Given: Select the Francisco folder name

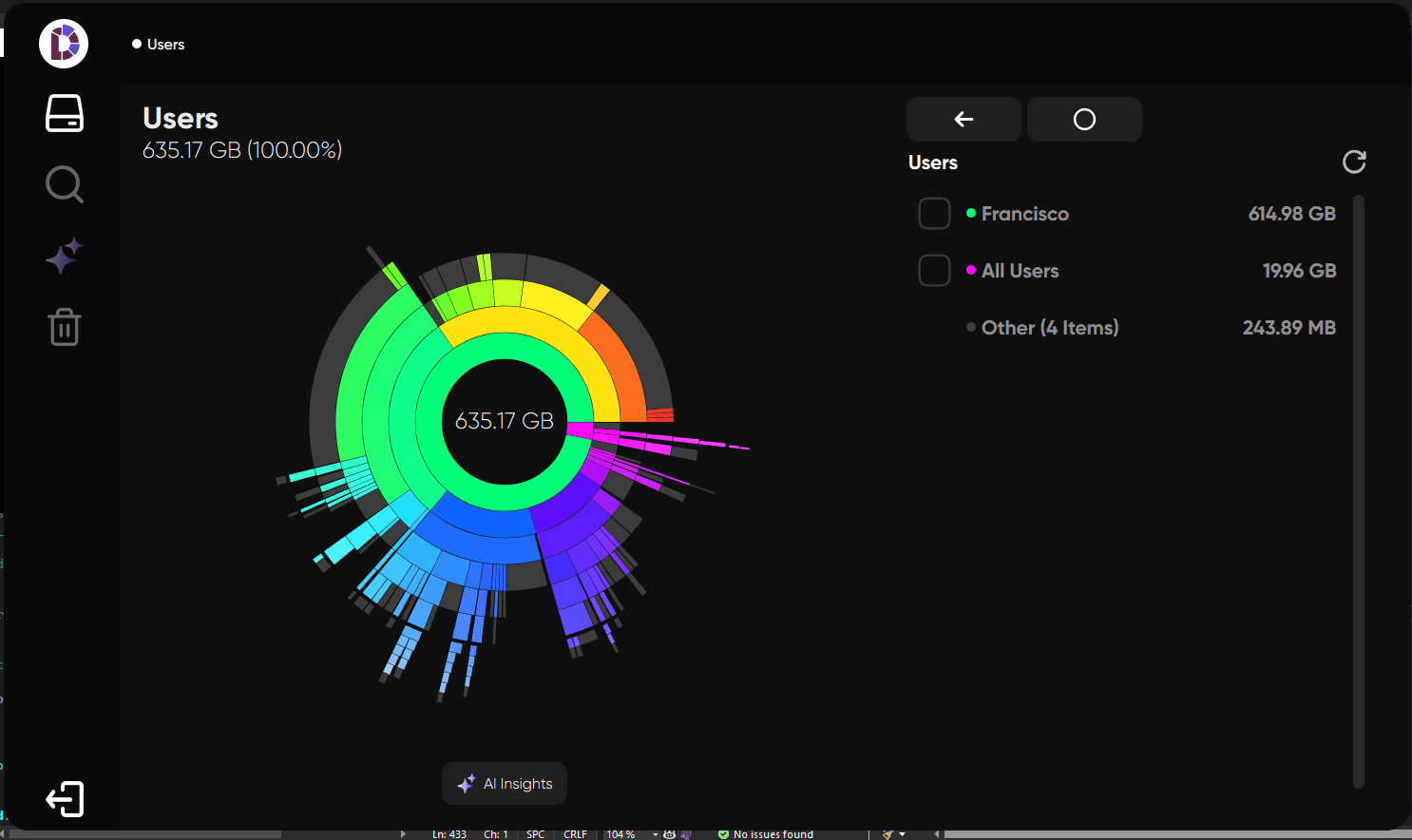Looking at the screenshot, I should 1024,214.
